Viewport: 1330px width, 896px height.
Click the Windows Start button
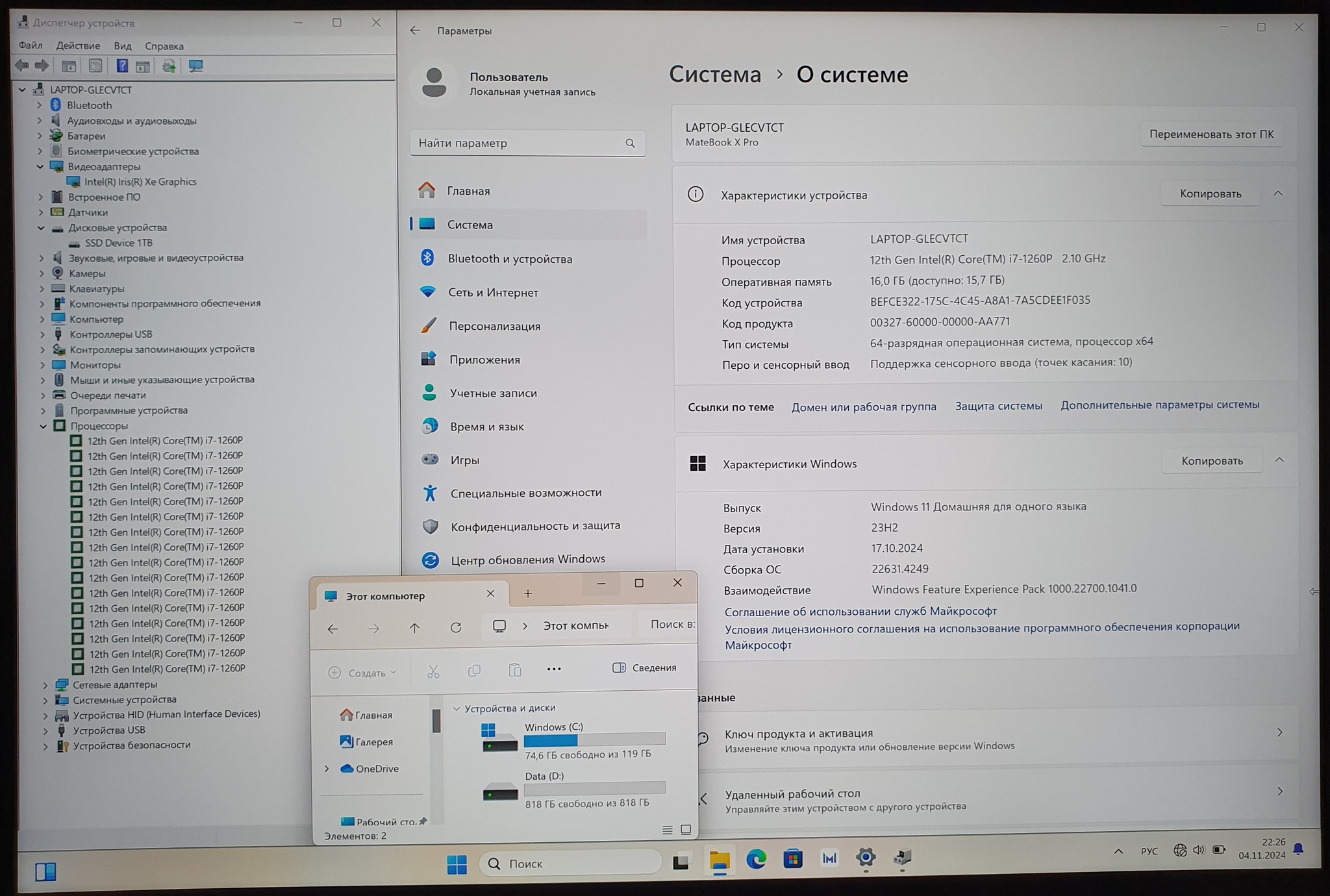(457, 864)
